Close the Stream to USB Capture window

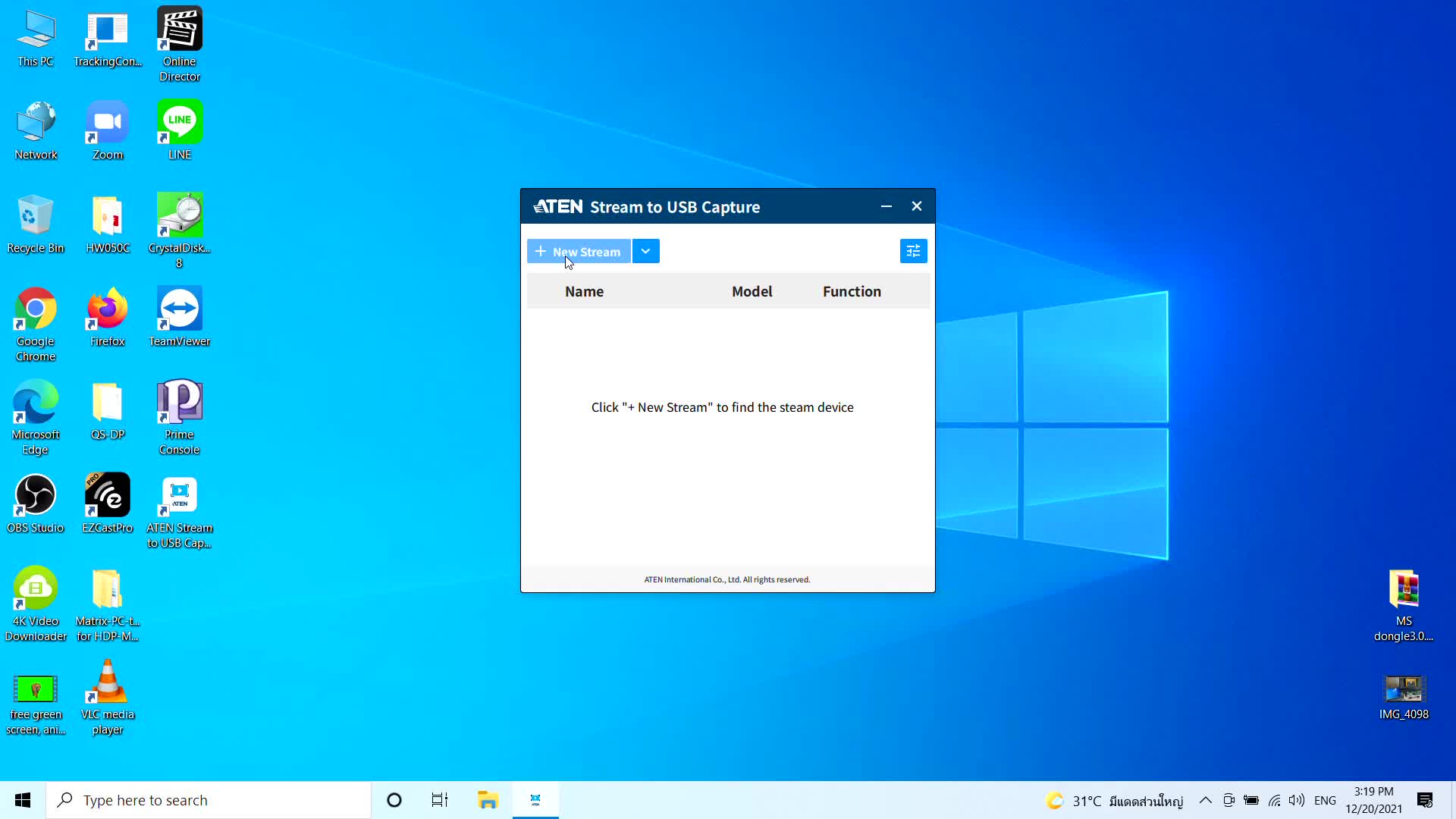pos(917,206)
